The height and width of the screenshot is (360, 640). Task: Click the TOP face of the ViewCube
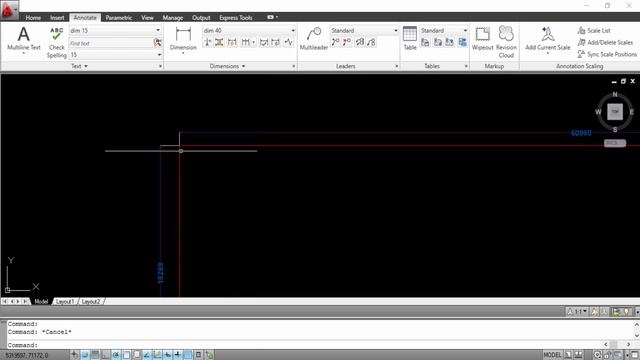pyautogui.click(x=615, y=112)
